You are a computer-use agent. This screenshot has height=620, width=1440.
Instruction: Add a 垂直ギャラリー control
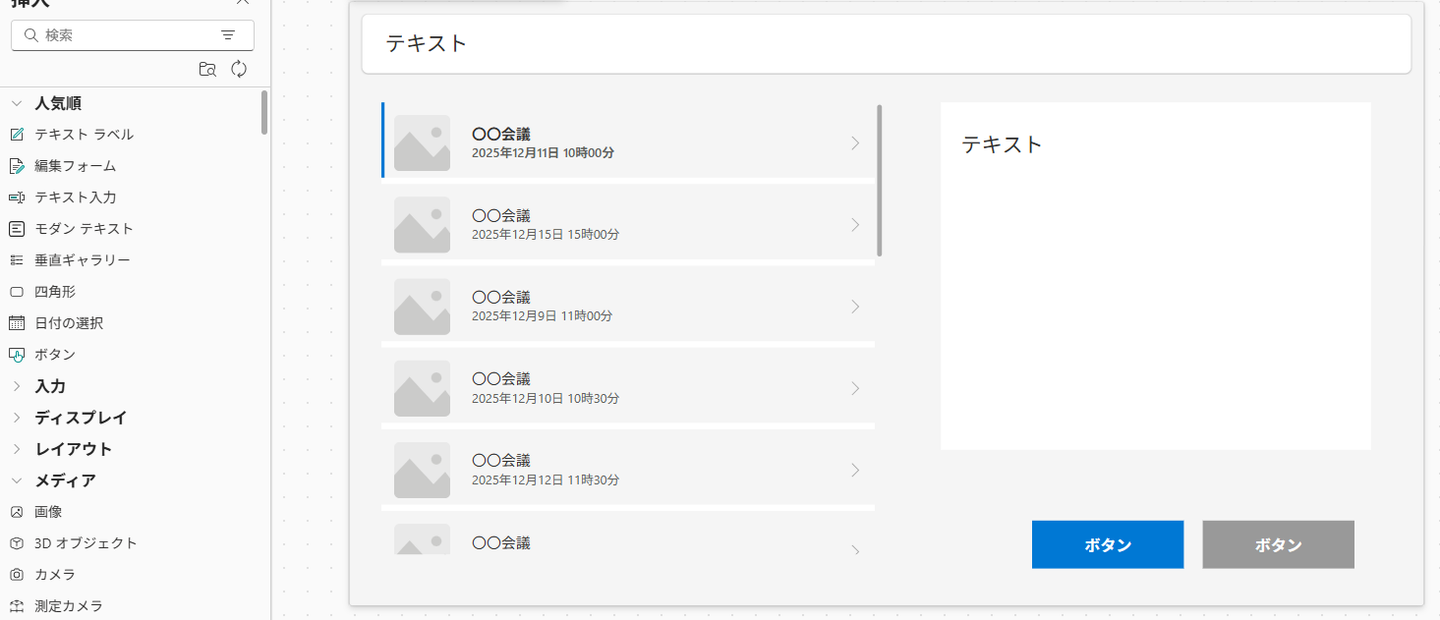pyautogui.click(x=82, y=260)
